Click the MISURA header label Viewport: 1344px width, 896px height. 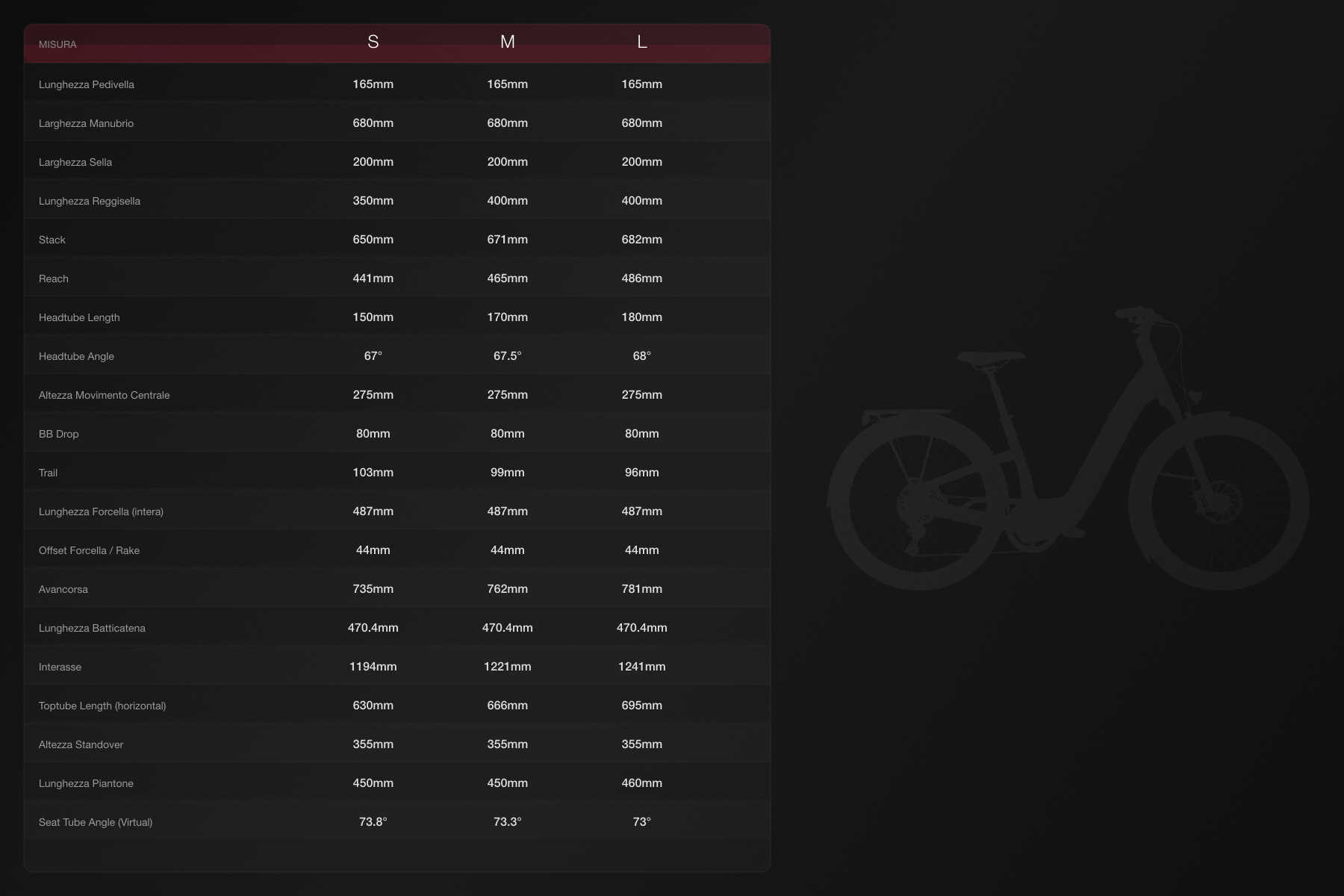(57, 45)
